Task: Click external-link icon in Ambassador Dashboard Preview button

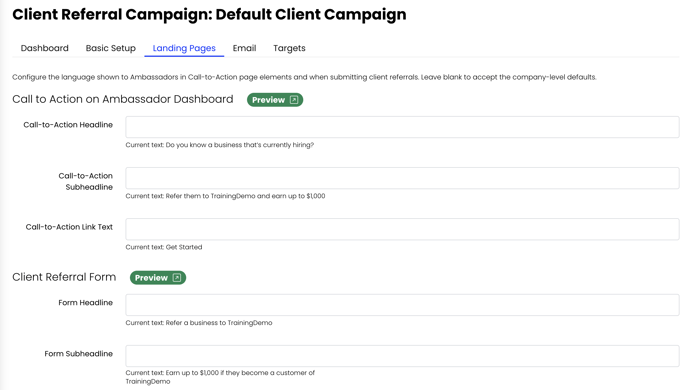Action: point(294,100)
